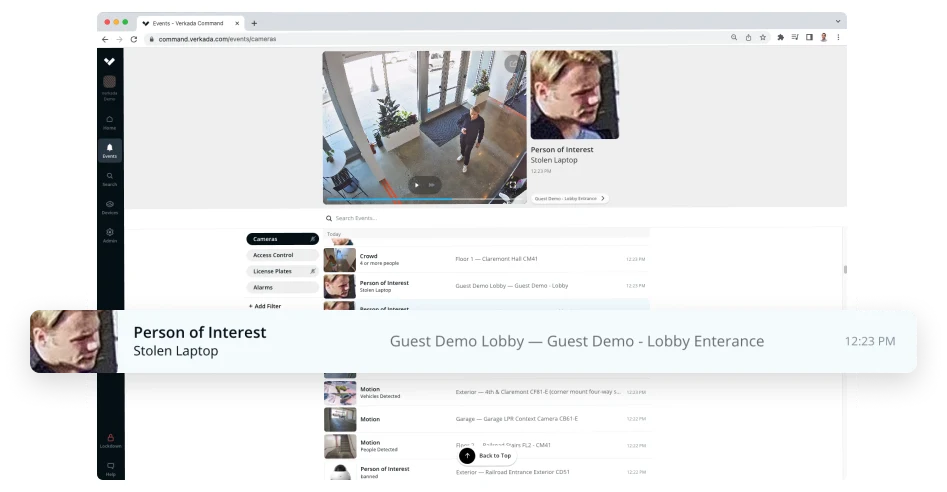Open the Crowd event thumbnail
This screenshot has height=492, width=947.
(339, 260)
